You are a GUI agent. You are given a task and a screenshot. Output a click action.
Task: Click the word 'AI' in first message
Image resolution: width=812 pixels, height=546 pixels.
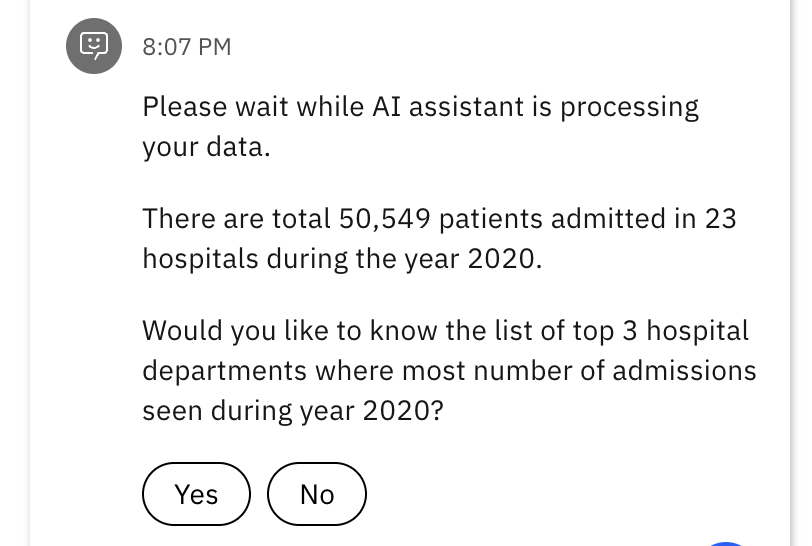pyautogui.click(x=386, y=107)
